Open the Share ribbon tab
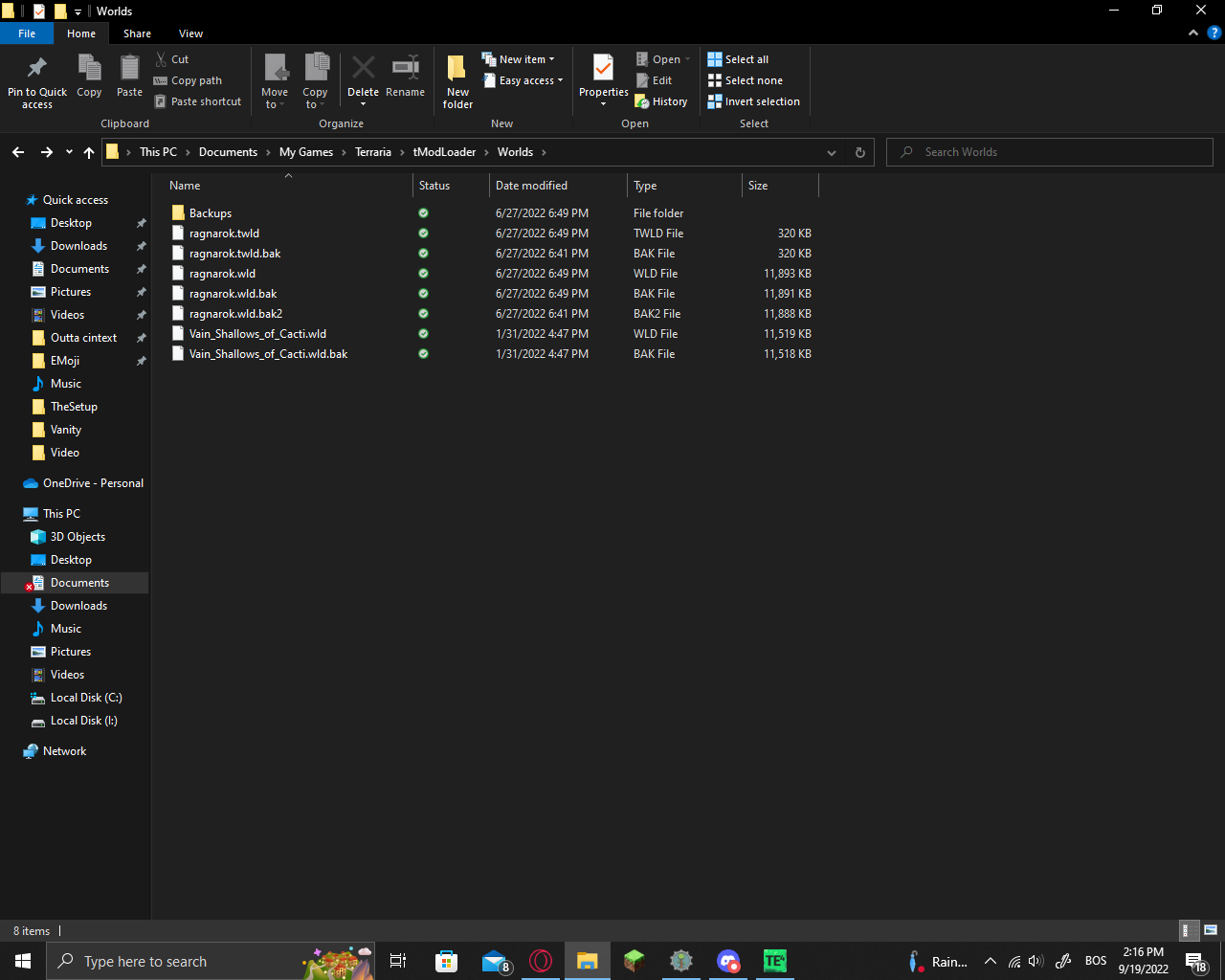 click(137, 33)
